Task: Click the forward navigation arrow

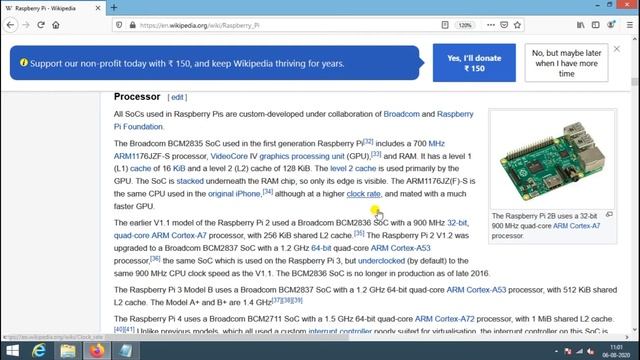Action: point(26,25)
